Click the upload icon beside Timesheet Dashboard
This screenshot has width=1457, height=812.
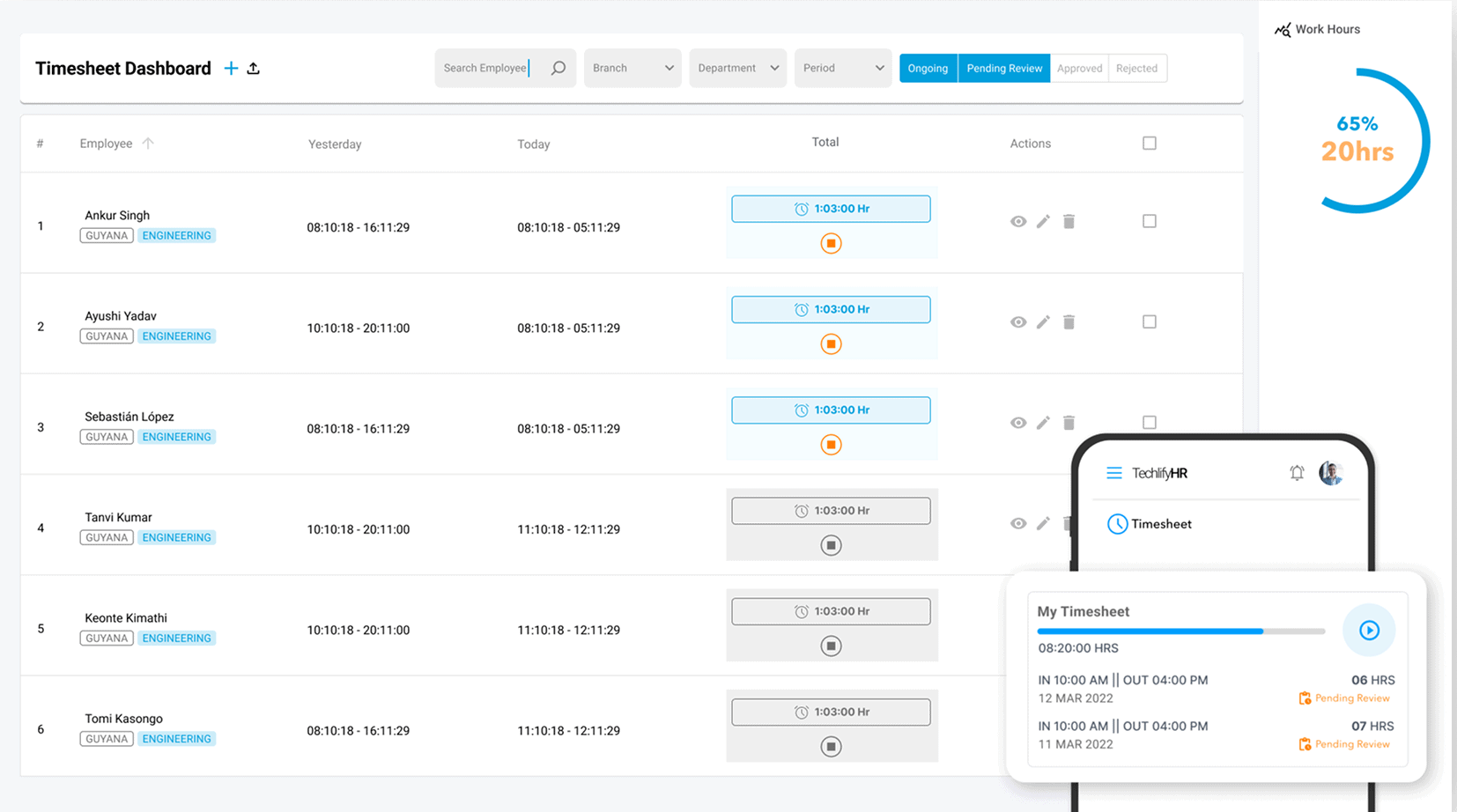(254, 69)
